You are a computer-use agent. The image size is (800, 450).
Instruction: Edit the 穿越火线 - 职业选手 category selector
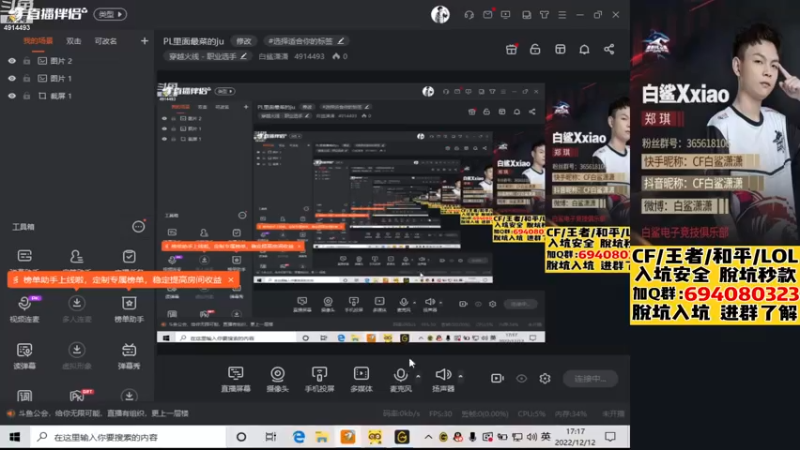(x=208, y=56)
